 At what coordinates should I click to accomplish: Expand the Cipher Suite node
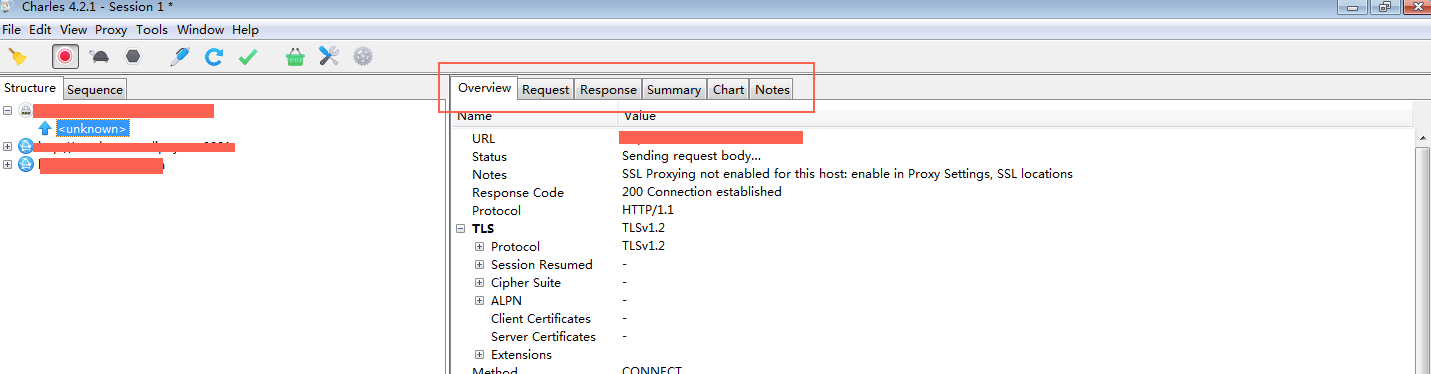tap(480, 283)
